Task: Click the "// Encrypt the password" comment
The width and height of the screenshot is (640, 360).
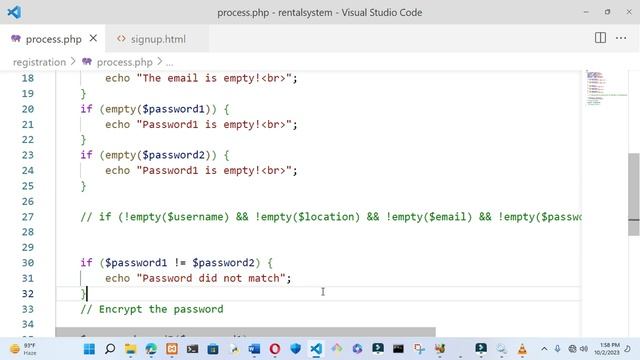Action: coord(152,309)
